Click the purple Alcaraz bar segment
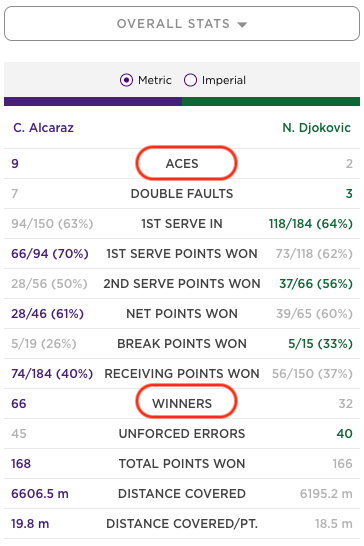Image resolution: width=364 pixels, height=546 pixels. click(93, 101)
